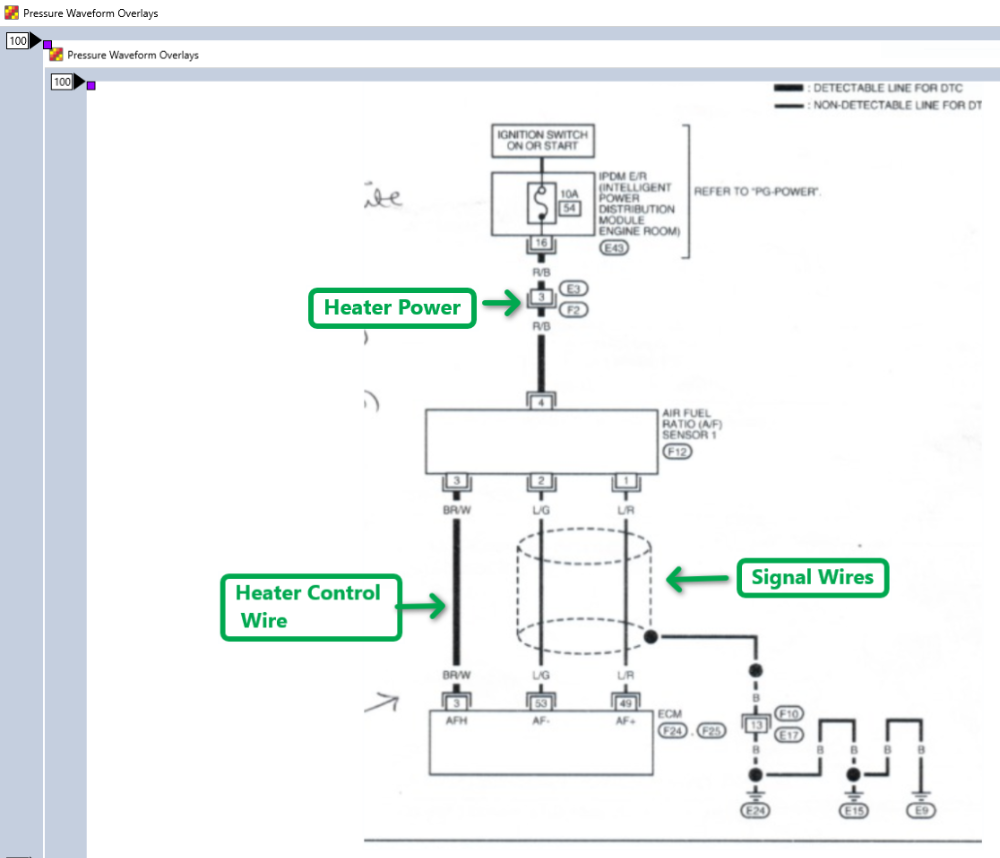1000x858 pixels.
Task: Click the outer 100 zoom value box
Action: (18, 41)
